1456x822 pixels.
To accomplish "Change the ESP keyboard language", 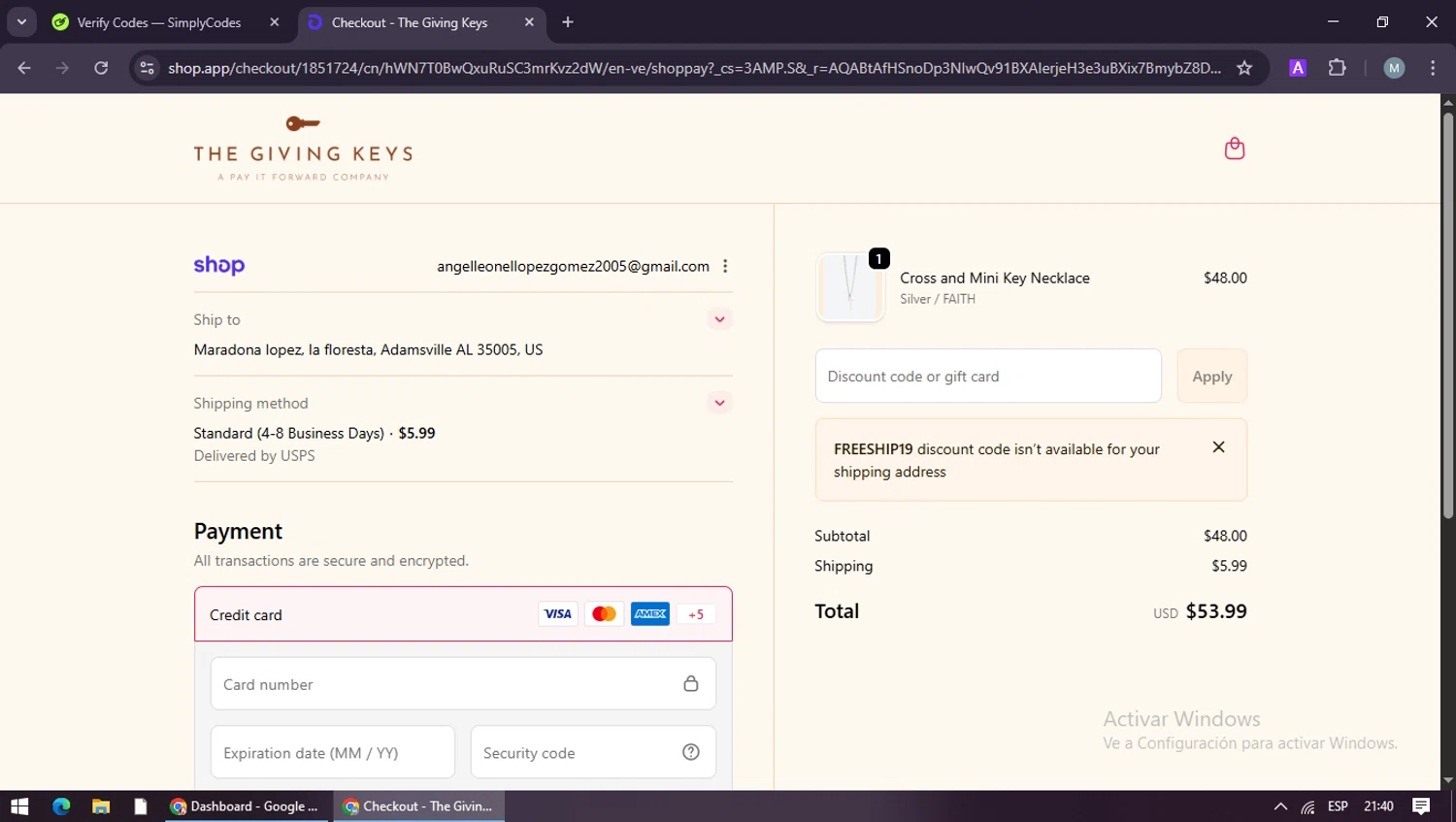I will 1338,806.
